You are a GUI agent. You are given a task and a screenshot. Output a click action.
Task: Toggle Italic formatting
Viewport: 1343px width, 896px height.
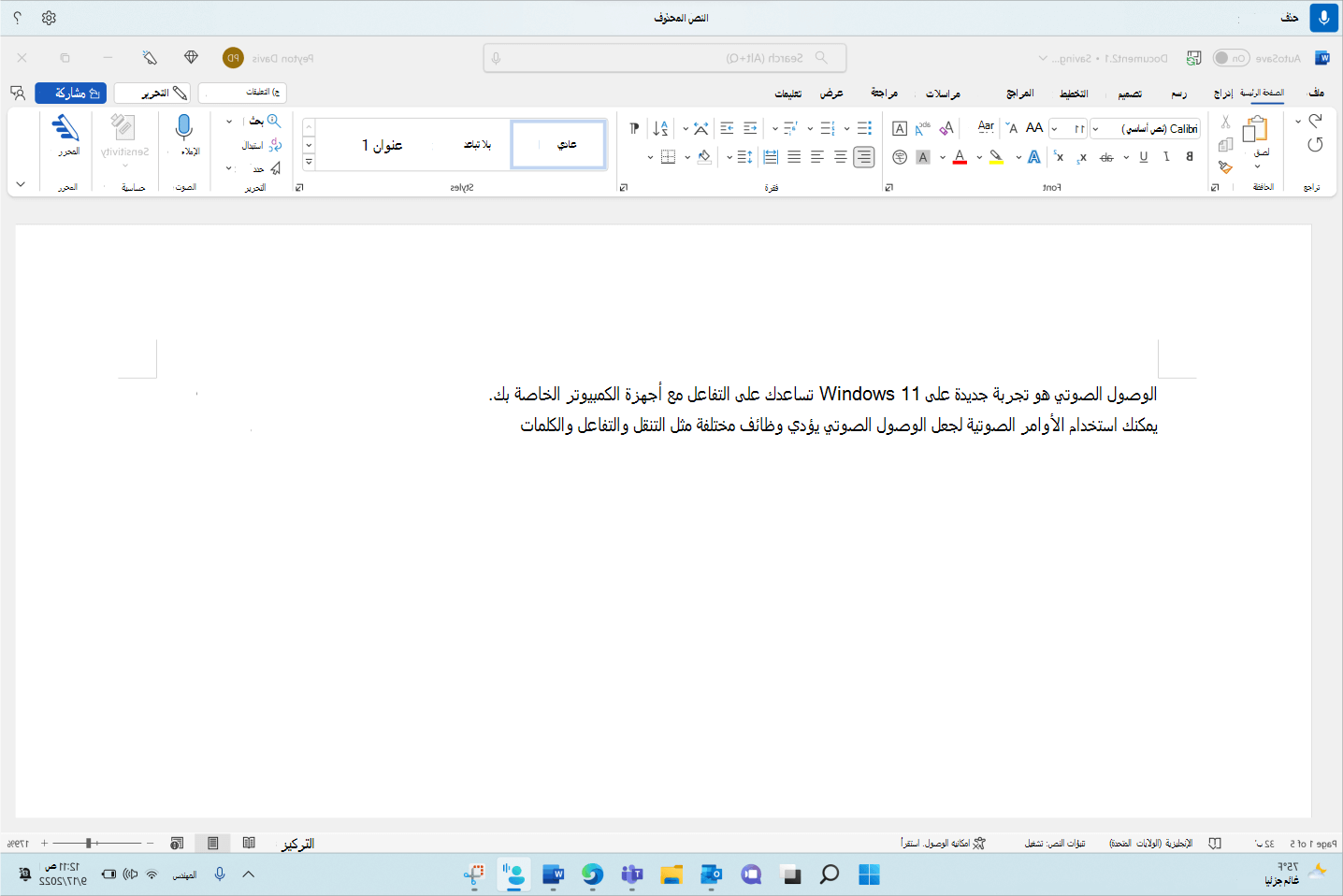pyautogui.click(x=1166, y=157)
